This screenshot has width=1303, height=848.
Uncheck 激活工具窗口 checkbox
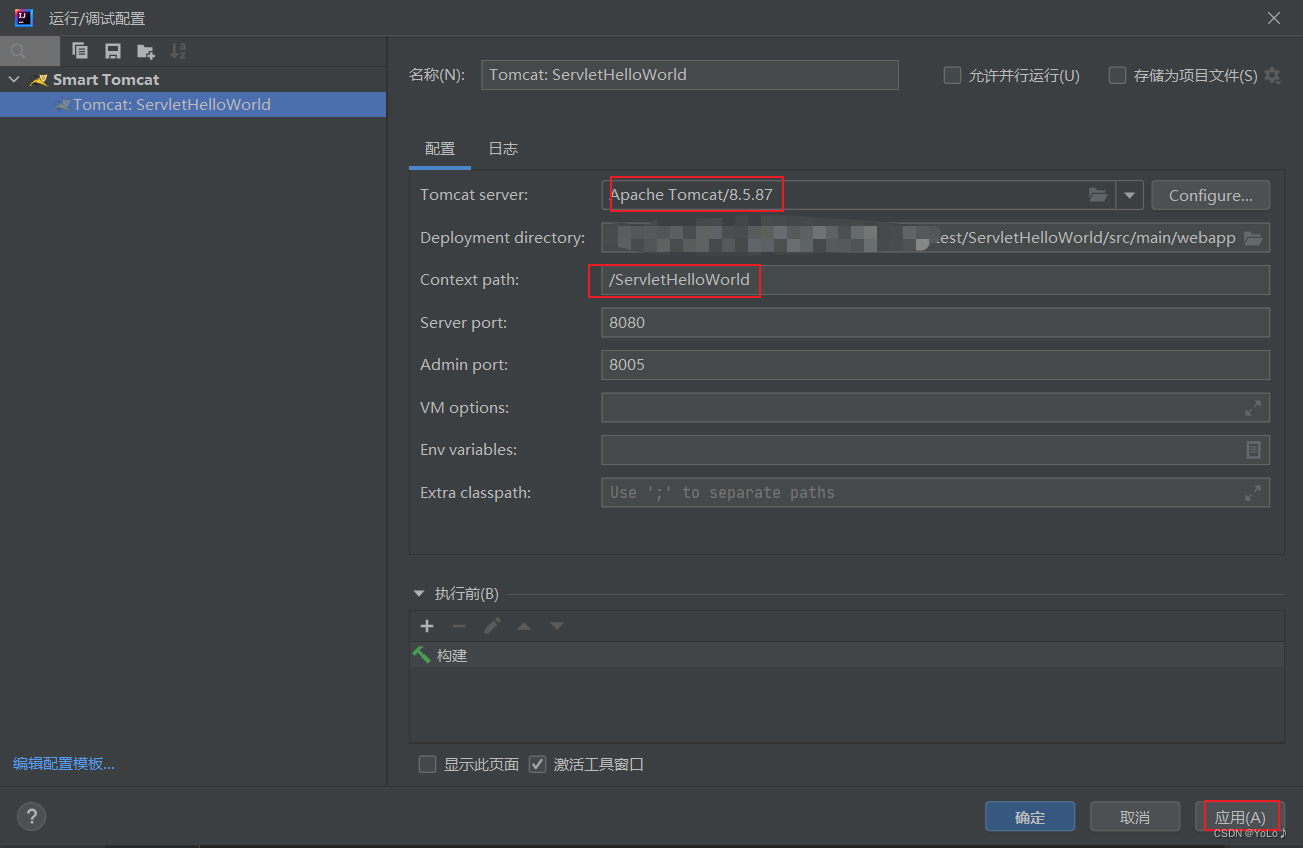(537, 764)
